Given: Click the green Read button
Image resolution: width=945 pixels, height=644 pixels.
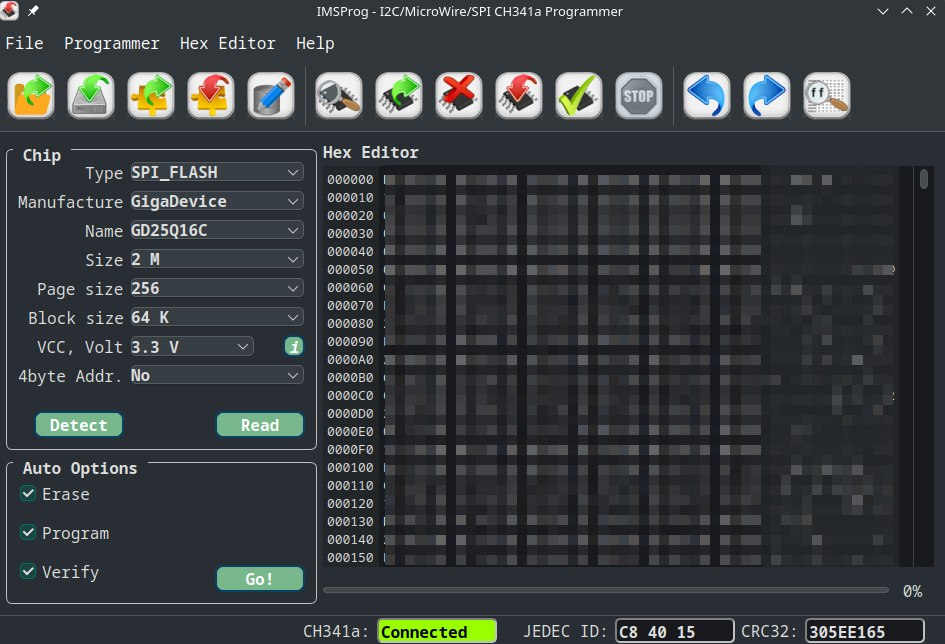Looking at the screenshot, I should tap(260, 425).
